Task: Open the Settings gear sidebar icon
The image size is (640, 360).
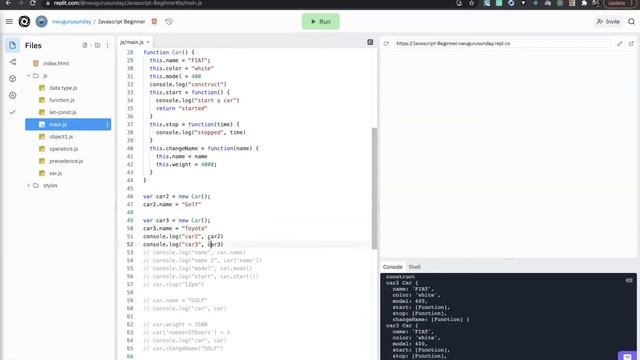Action: click(12, 96)
